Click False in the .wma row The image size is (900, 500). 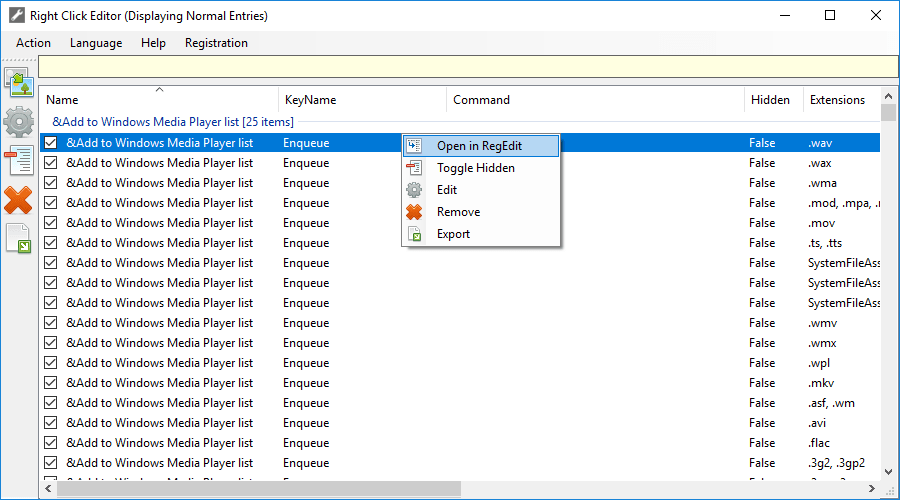pyautogui.click(x=762, y=183)
